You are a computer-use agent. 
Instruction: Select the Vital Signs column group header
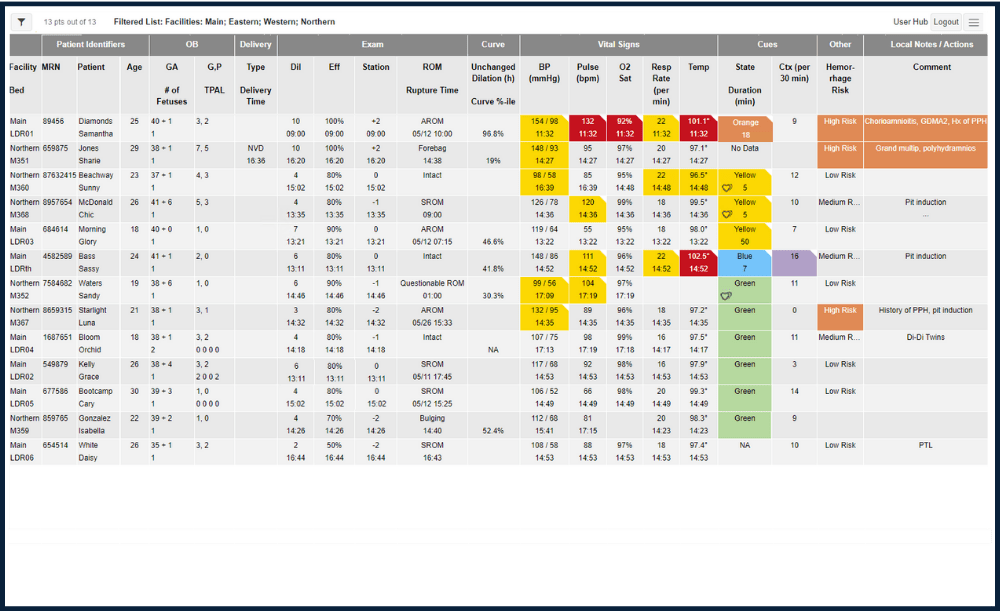[x=618, y=45]
